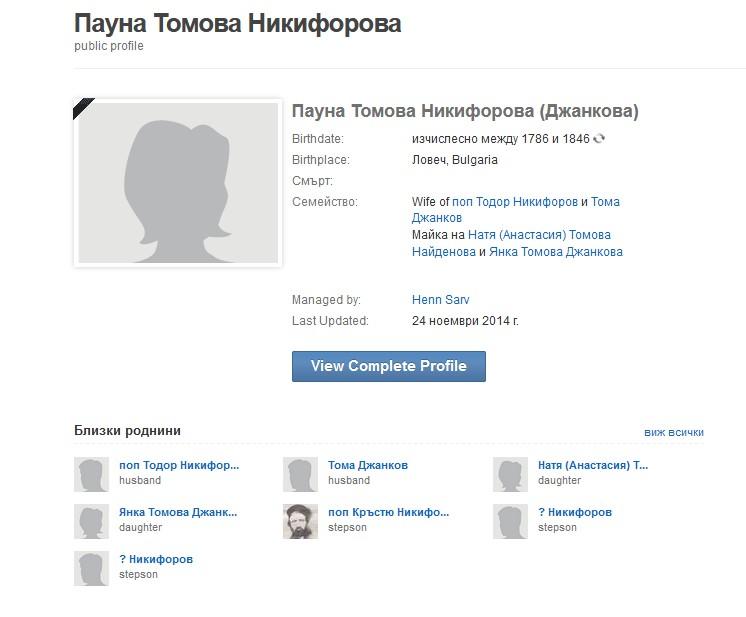Click the View Complete Profile button
Screen dimensions: 746x617
click(388, 366)
